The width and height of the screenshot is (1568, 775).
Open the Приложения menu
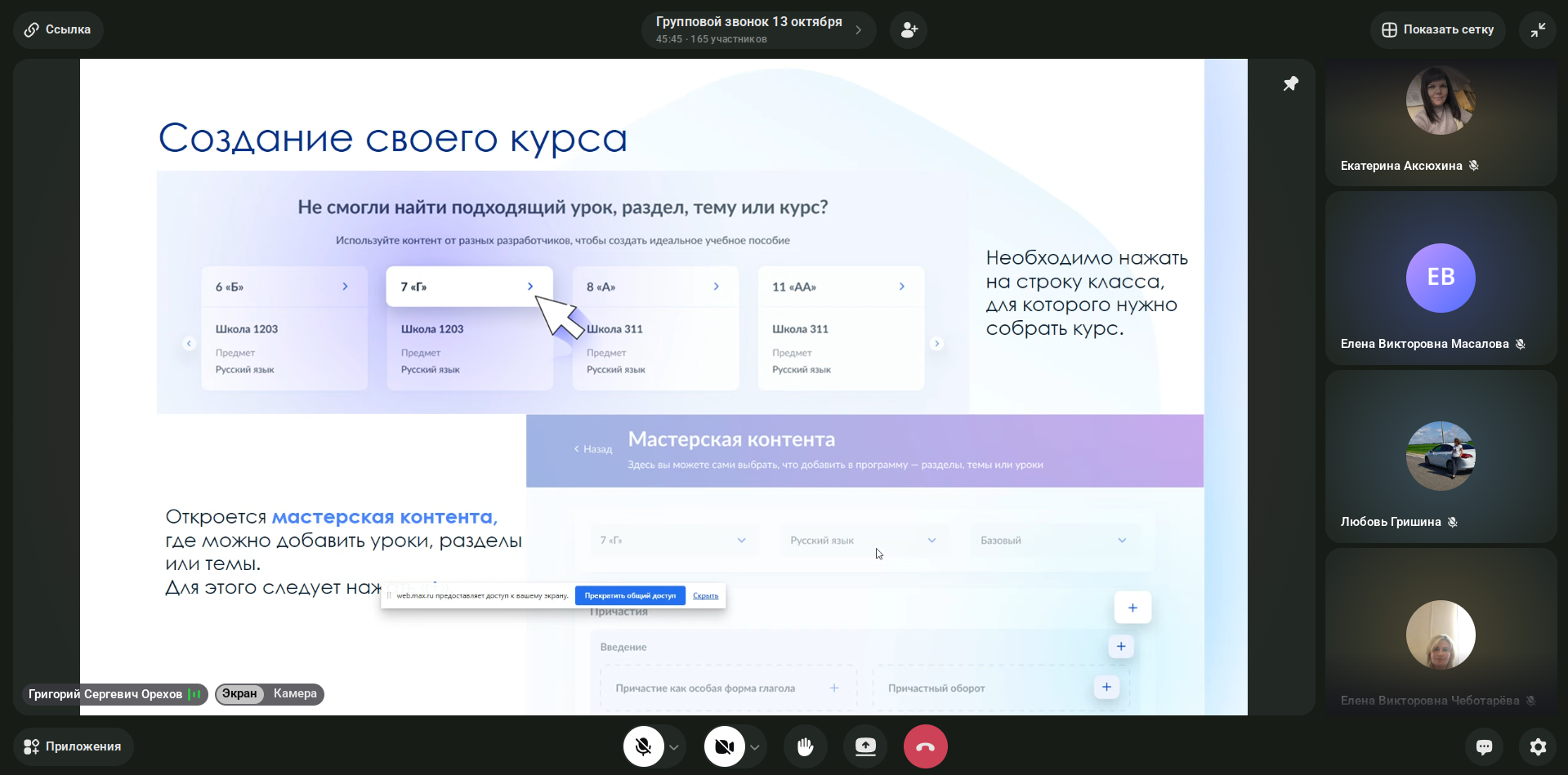coord(73,746)
